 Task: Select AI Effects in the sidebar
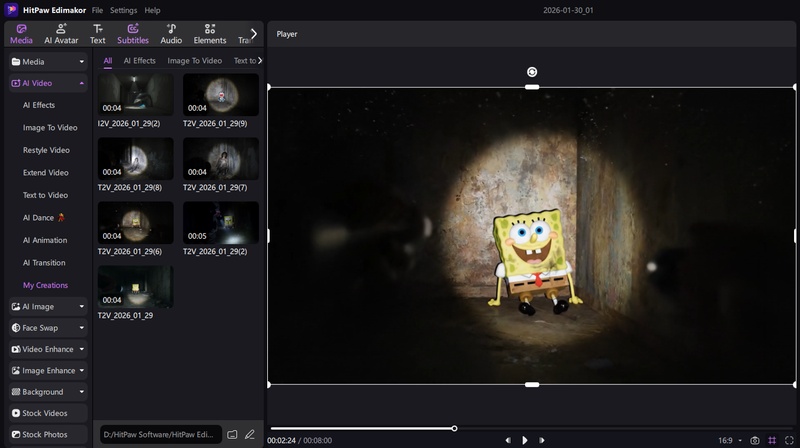click(39, 105)
